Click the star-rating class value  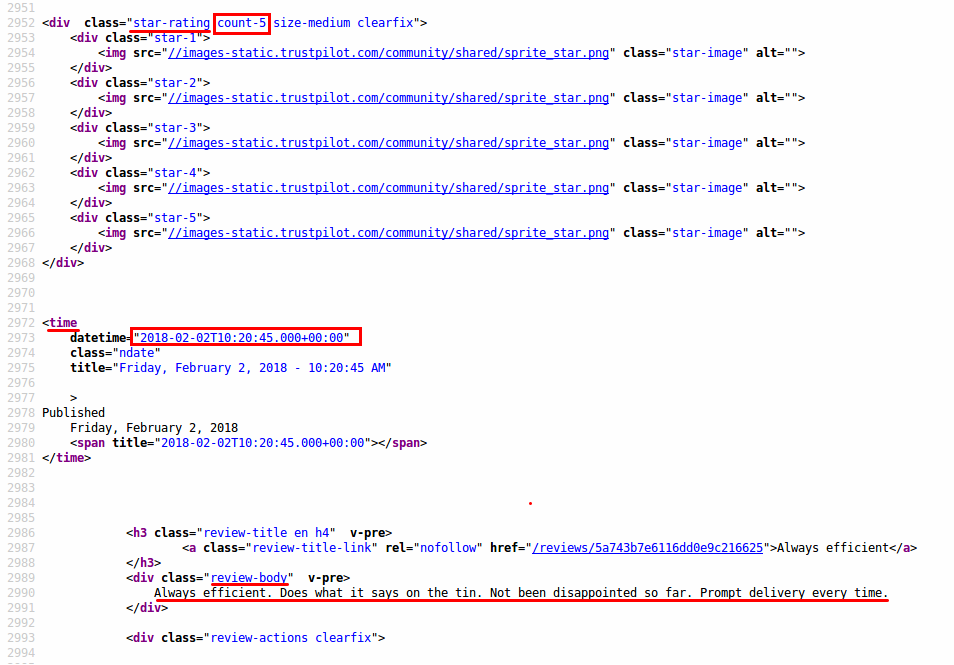pos(172,23)
